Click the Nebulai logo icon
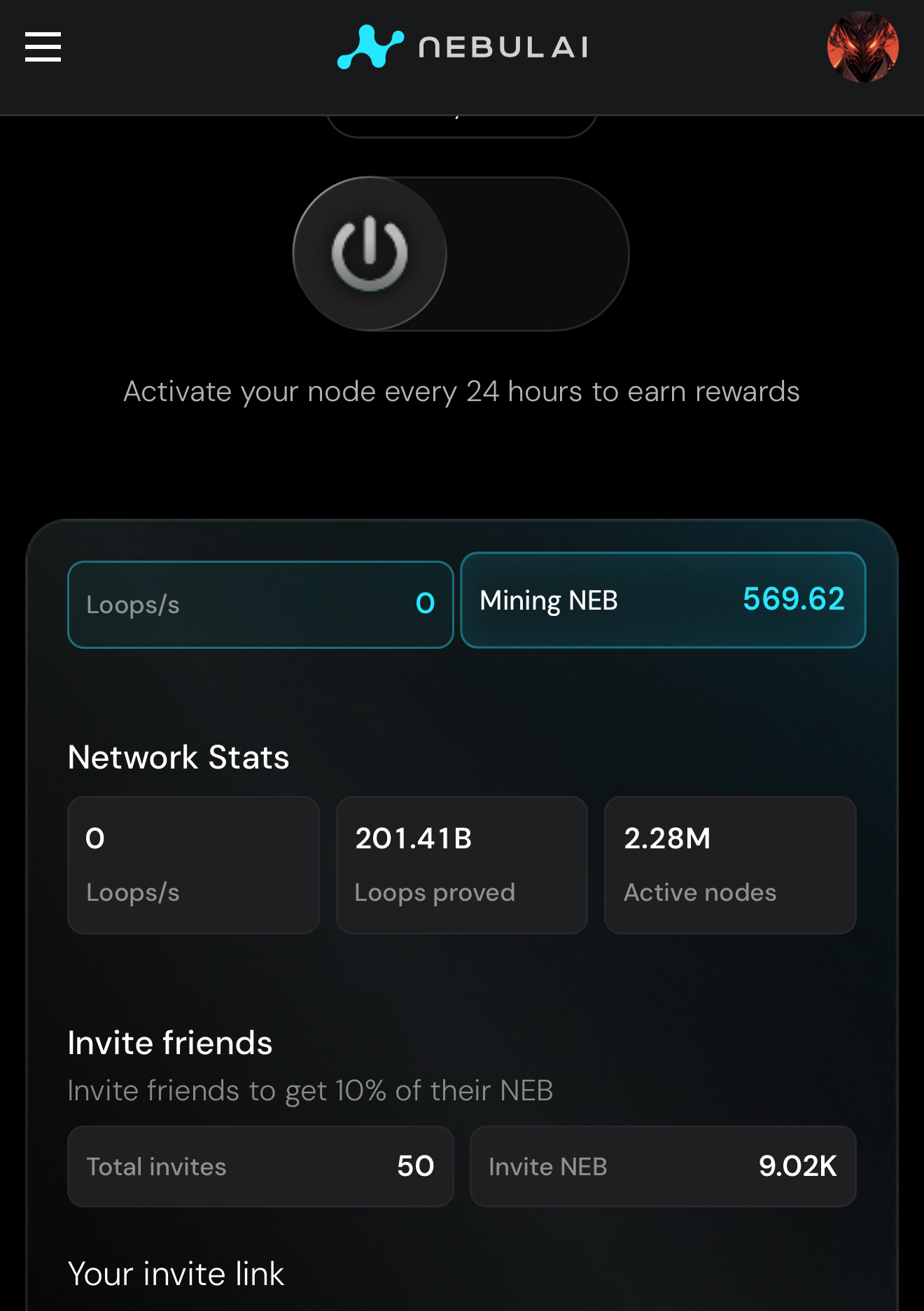 click(x=370, y=47)
